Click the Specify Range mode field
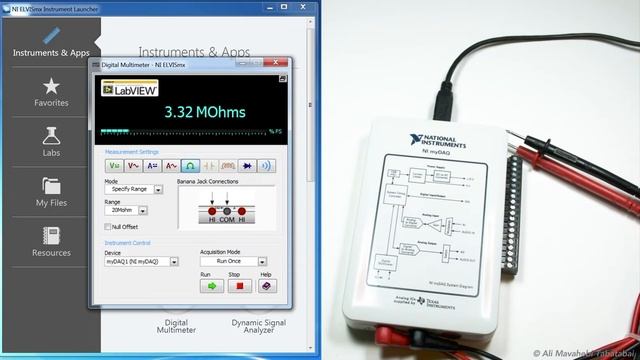The image size is (640, 360). (129, 189)
